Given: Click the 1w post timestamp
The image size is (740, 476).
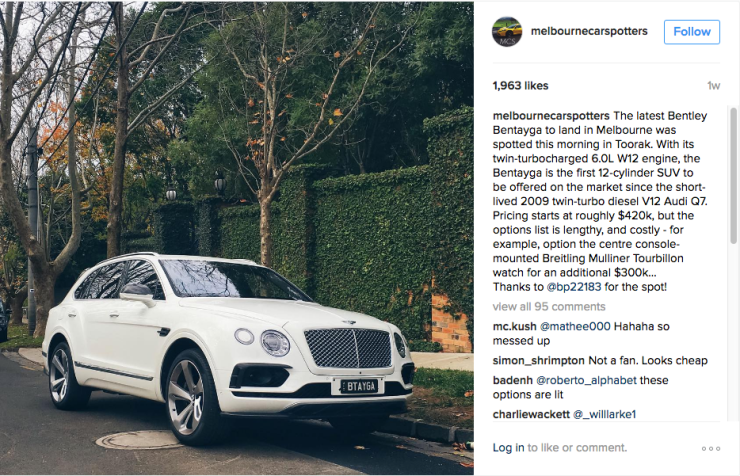Looking at the screenshot, I should (x=713, y=86).
